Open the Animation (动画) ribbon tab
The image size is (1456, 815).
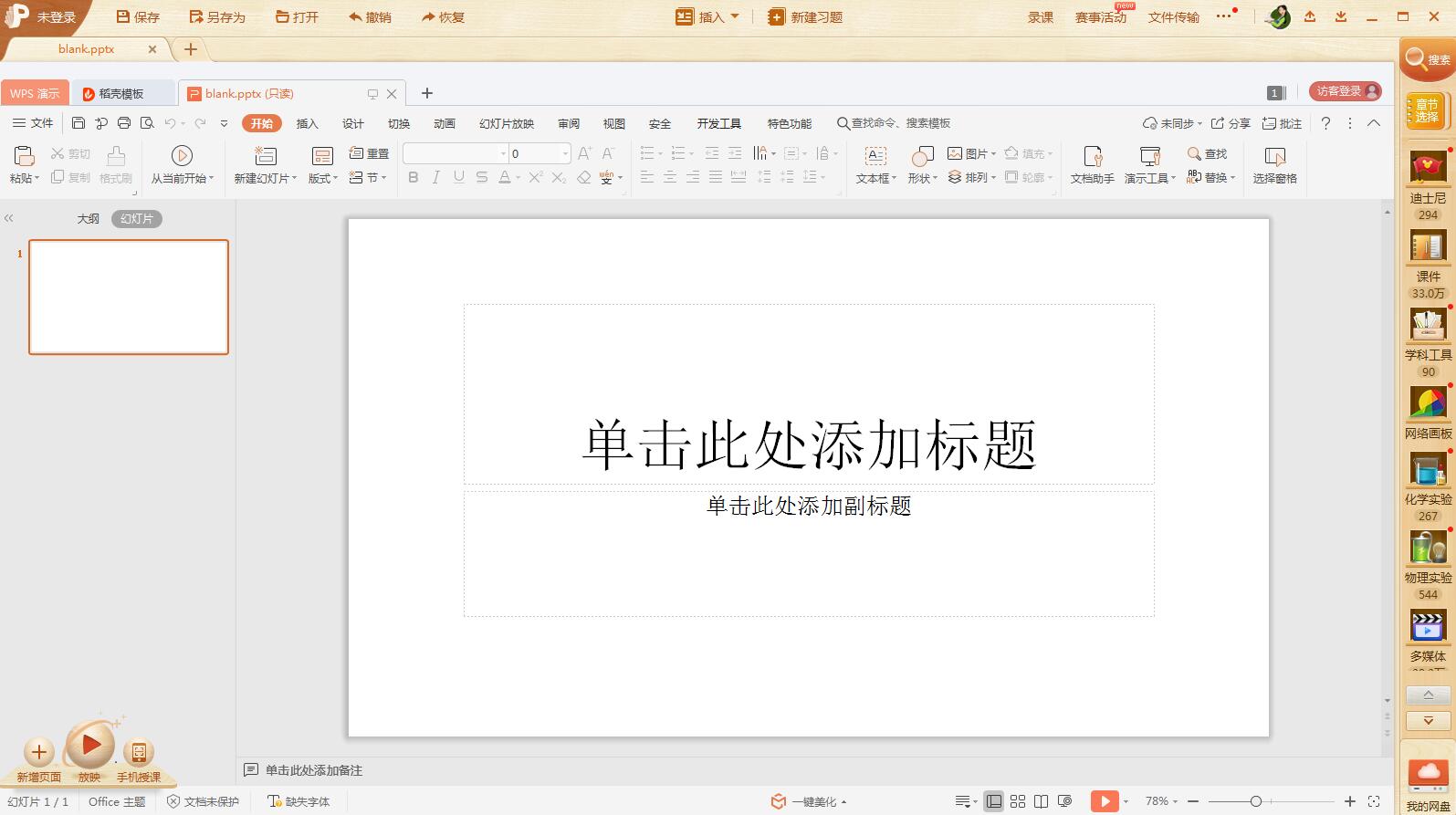pos(444,123)
